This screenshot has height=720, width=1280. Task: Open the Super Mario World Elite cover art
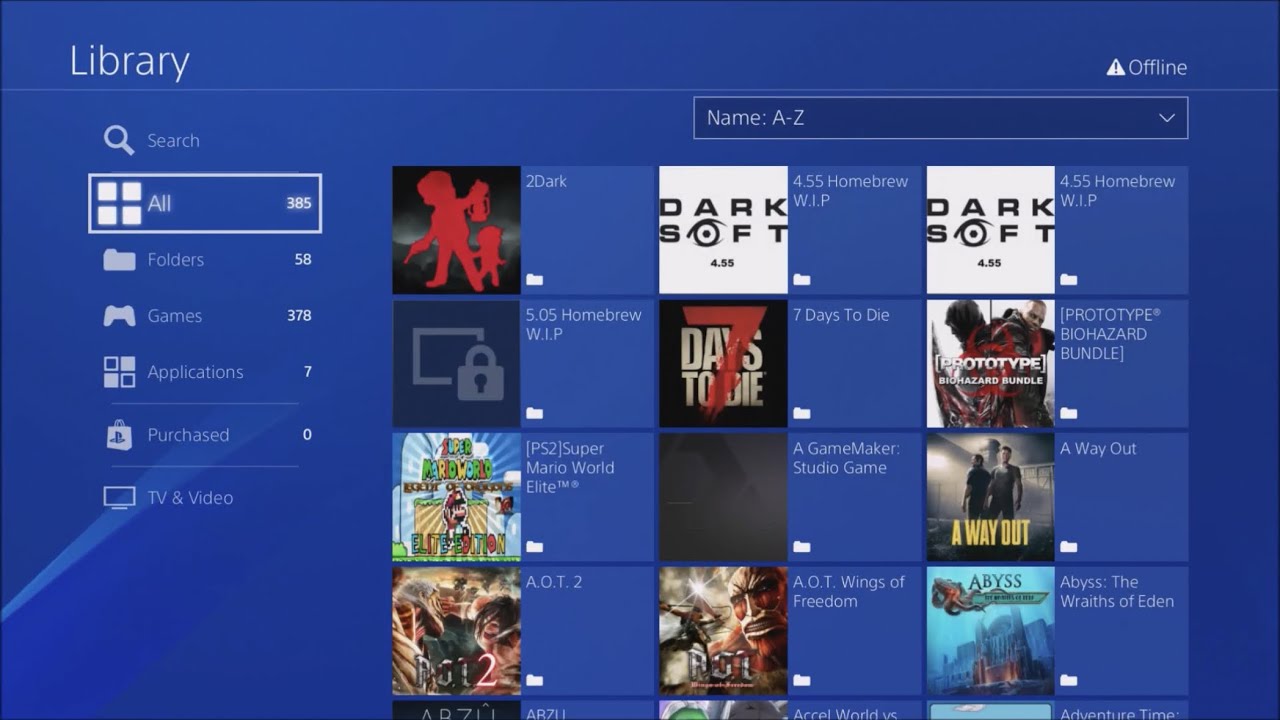[x=456, y=497]
